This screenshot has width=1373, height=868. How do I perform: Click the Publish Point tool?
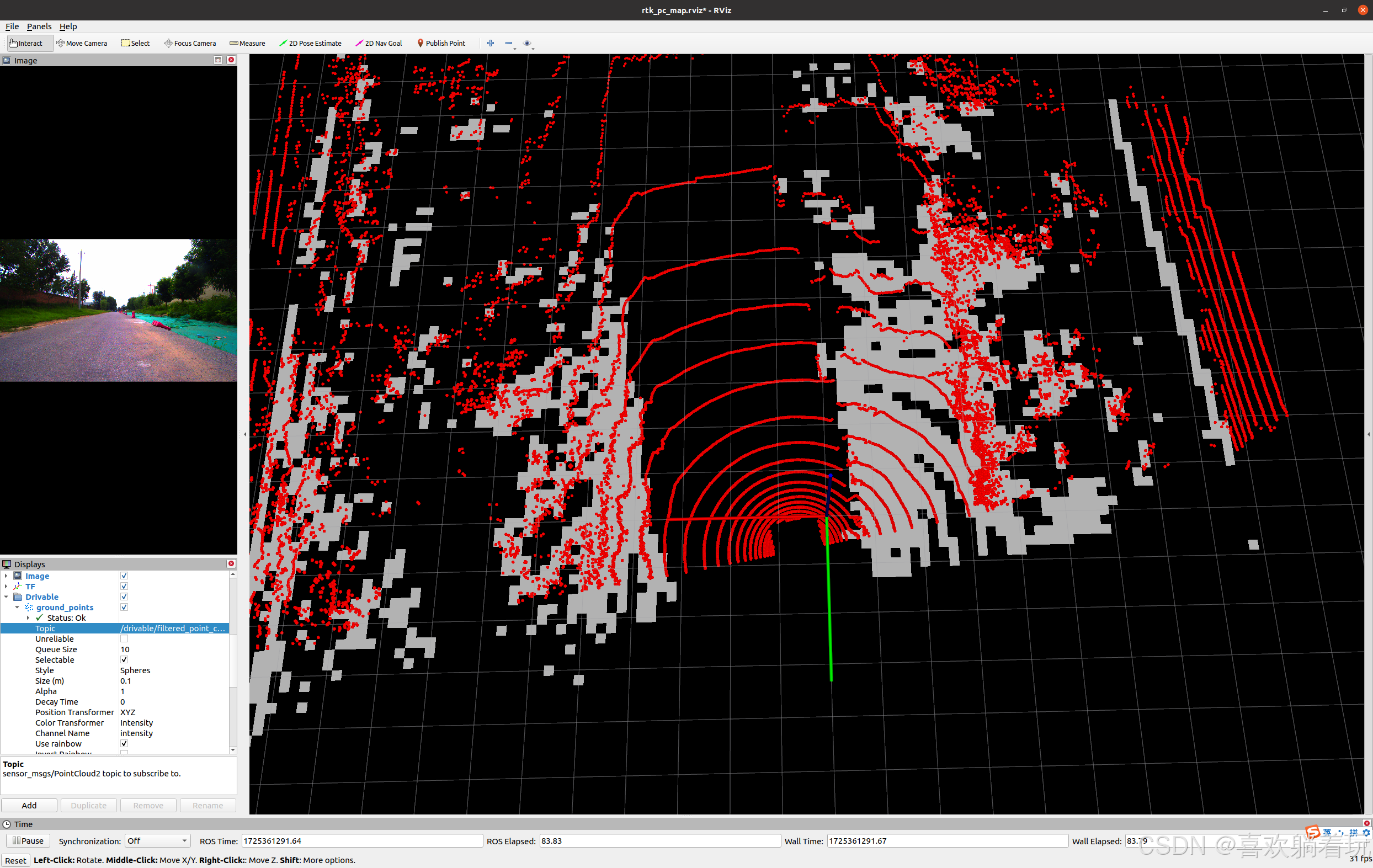441,44
